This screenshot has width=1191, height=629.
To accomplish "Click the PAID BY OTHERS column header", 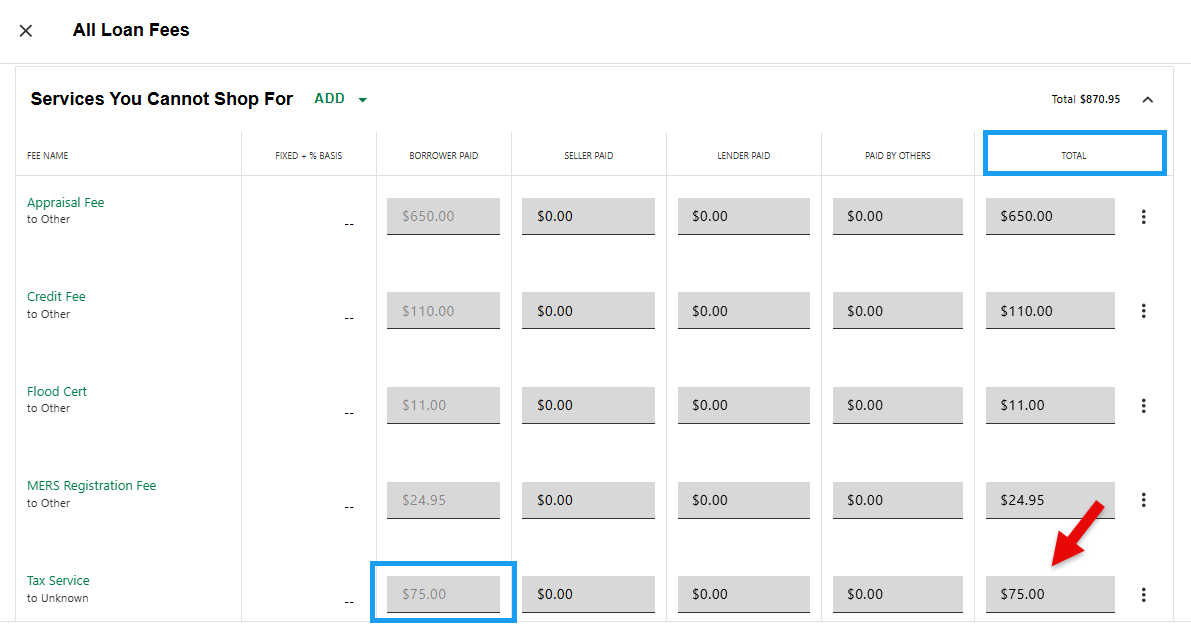I will [x=897, y=156].
